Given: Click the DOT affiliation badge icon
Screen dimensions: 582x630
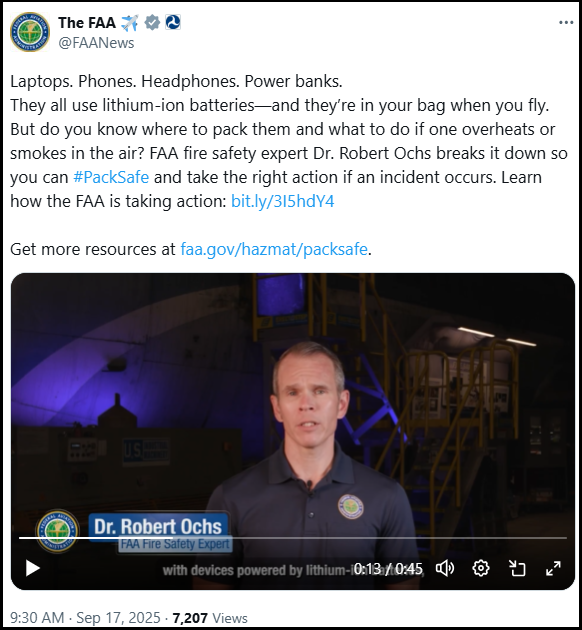Looking at the screenshot, I should (x=173, y=22).
